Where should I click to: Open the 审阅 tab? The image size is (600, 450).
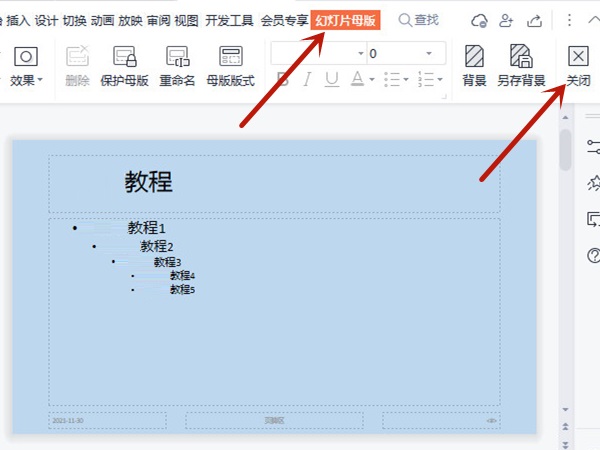[158, 20]
